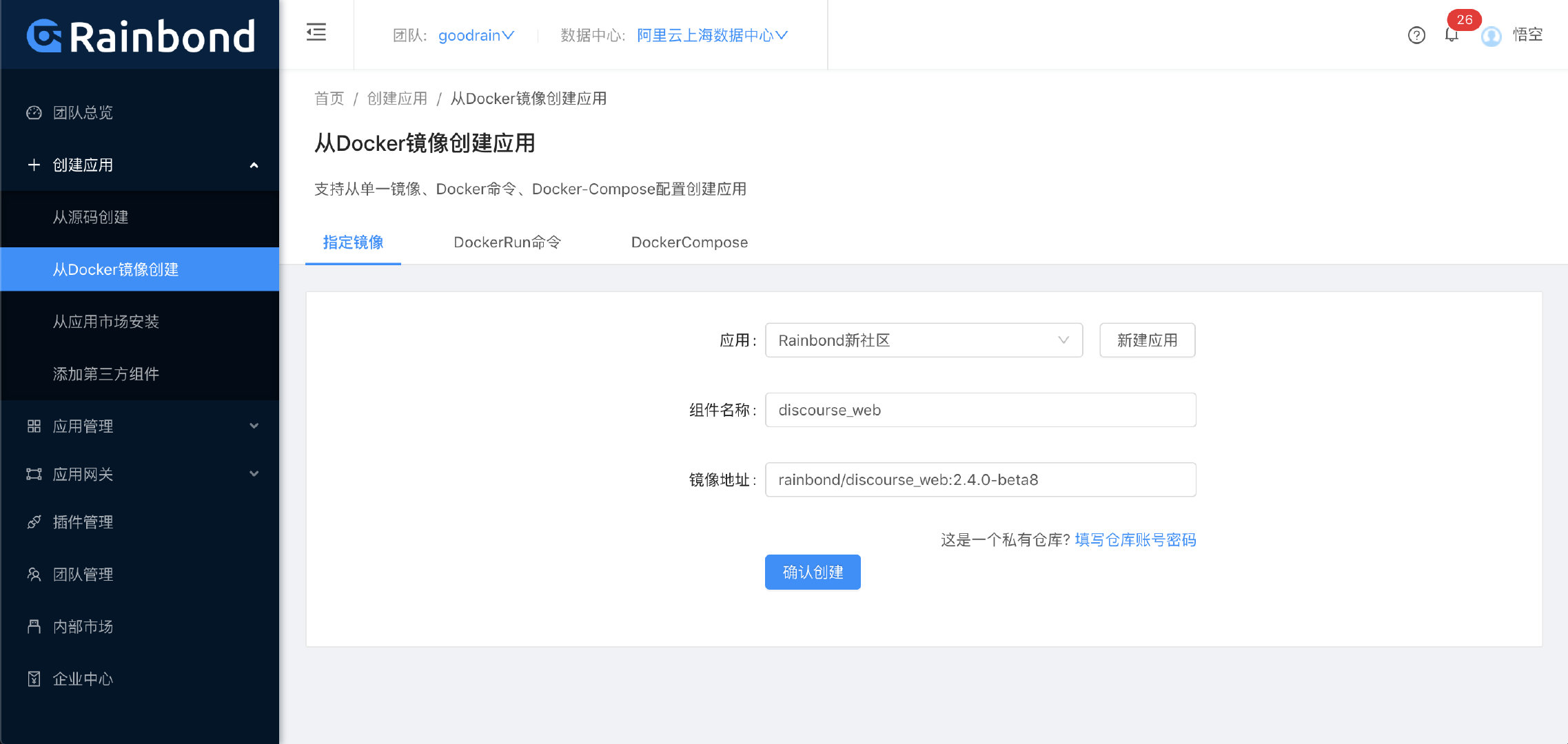View notifications via the bell icon

[x=1451, y=35]
